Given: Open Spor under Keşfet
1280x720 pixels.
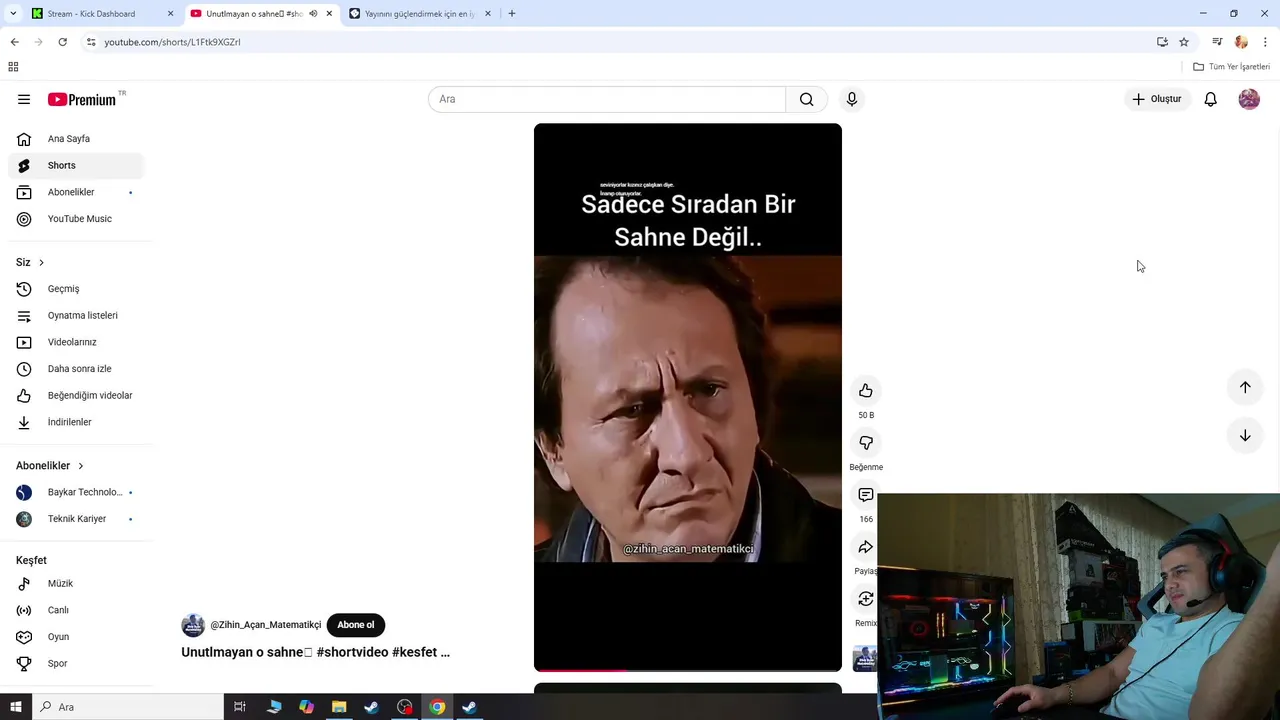Looking at the screenshot, I should point(76,663).
